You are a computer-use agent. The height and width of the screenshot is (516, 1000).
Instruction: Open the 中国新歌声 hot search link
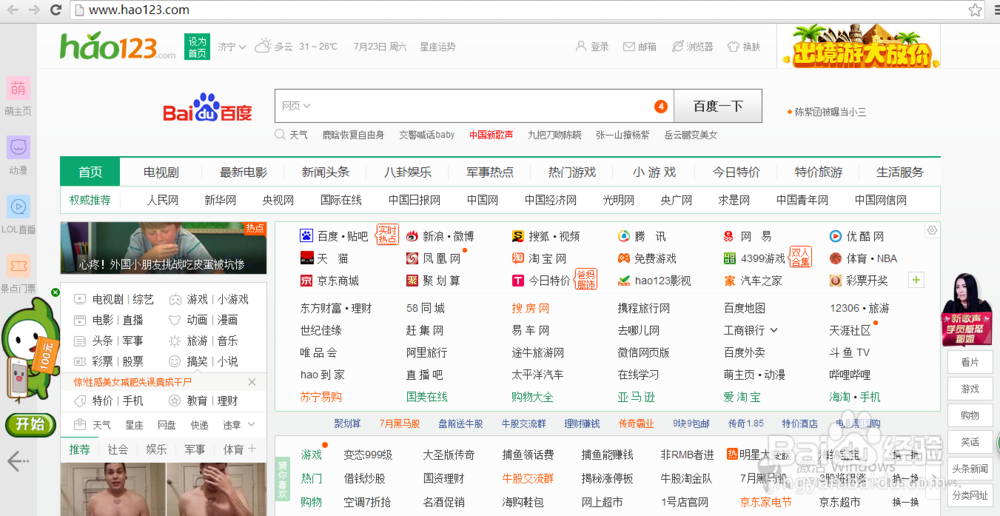click(491, 135)
